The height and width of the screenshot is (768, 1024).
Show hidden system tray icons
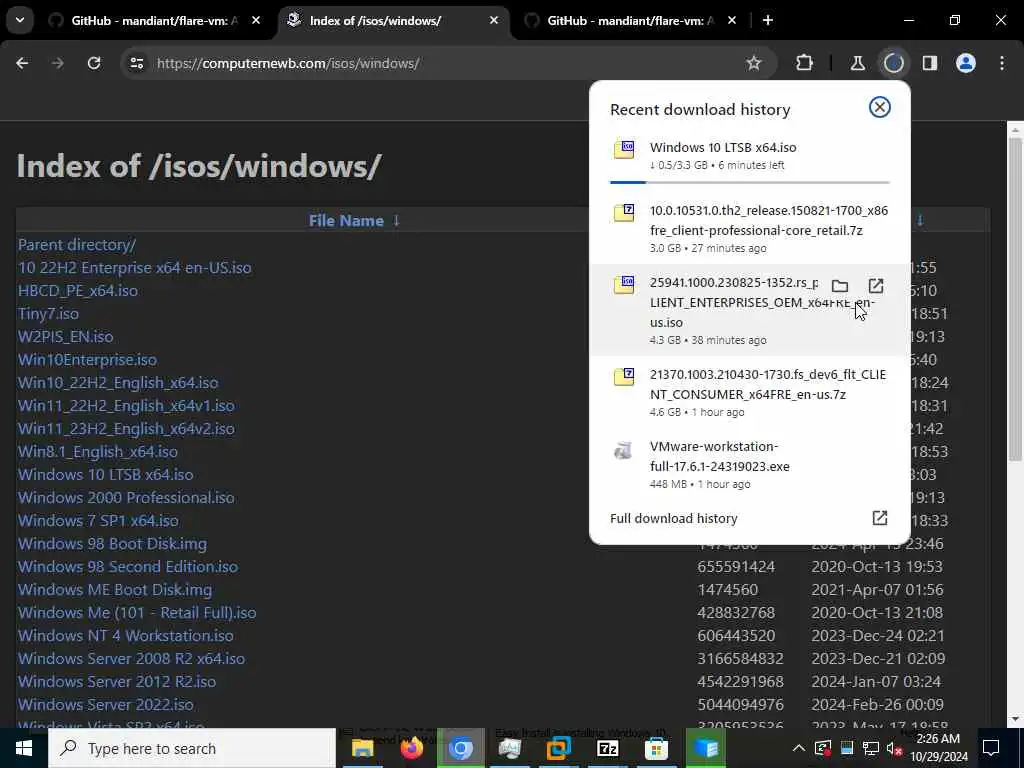tap(799, 748)
